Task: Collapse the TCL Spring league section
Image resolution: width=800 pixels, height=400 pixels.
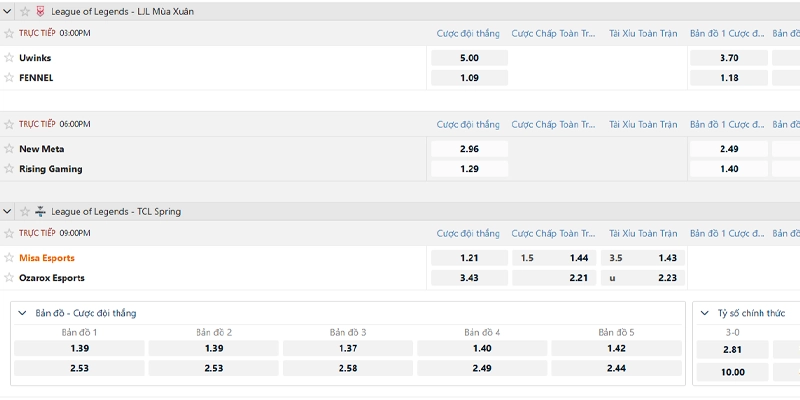Action: pos(7,211)
